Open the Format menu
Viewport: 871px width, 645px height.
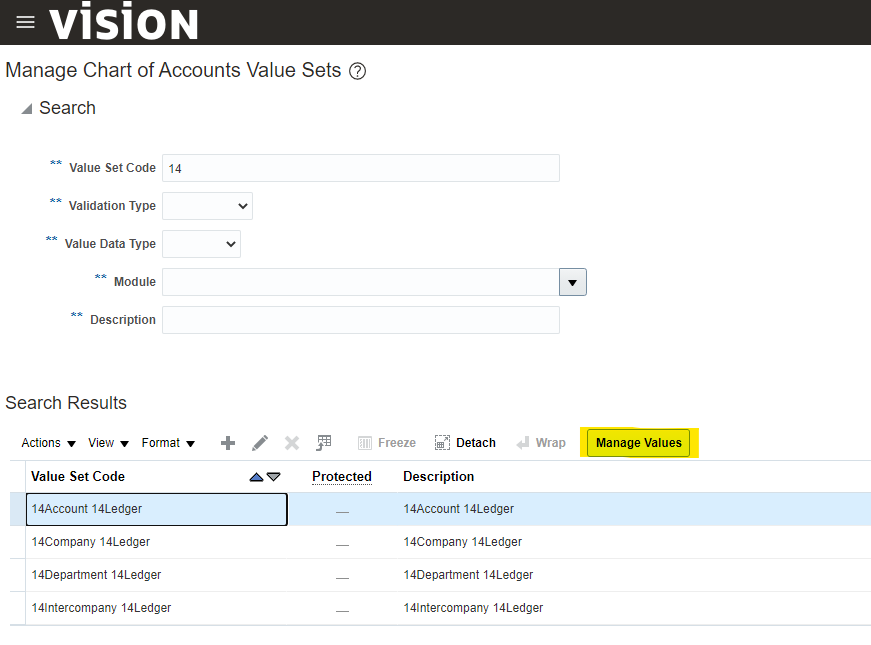(168, 443)
